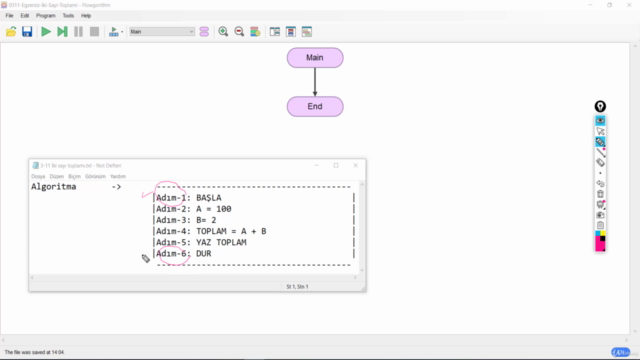This screenshot has width=640, height=360.
Task: Toggle ink visibility with the eye icon
Action: click(x=600, y=120)
